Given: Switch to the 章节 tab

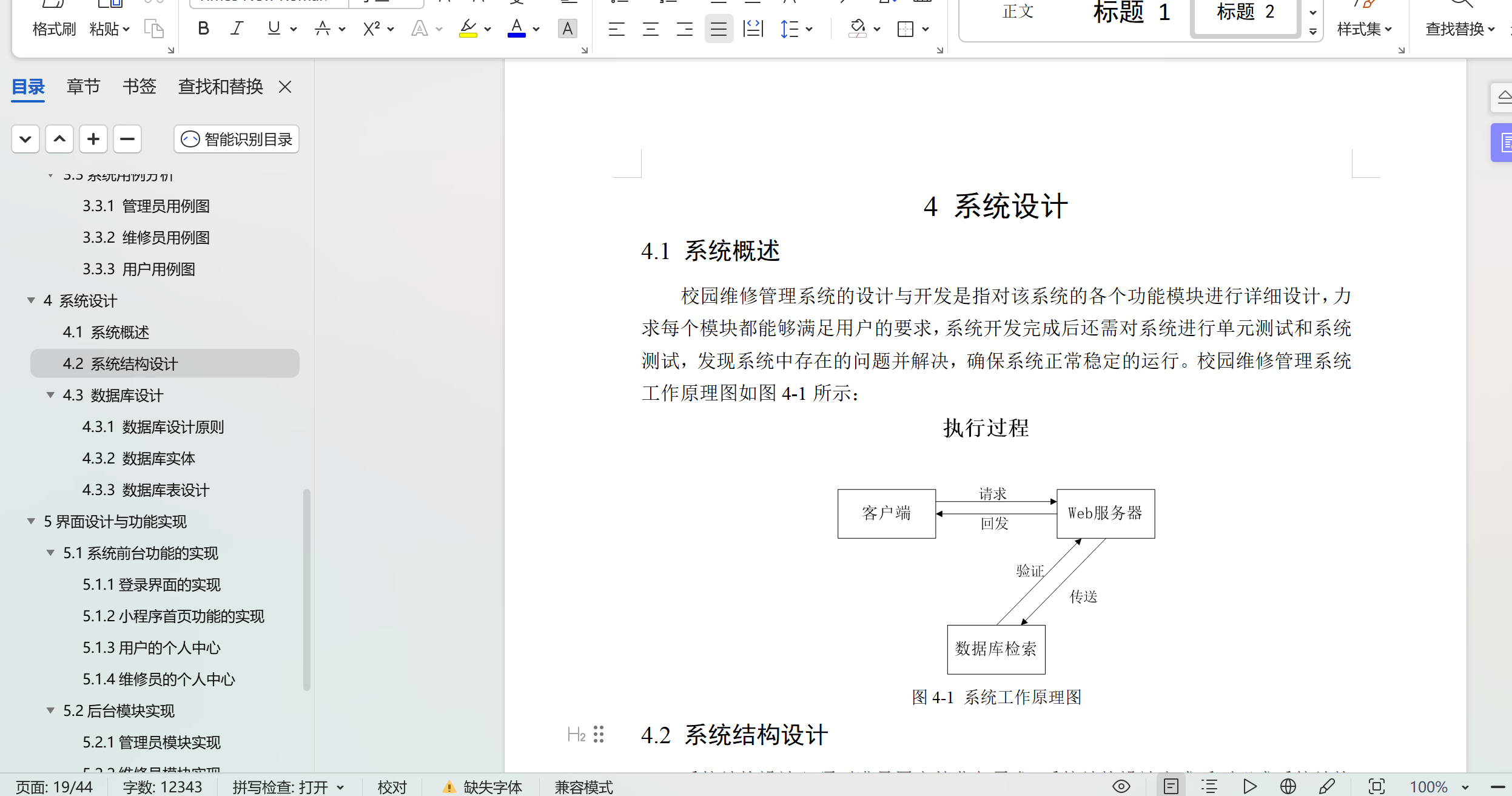Looking at the screenshot, I should [83, 87].
